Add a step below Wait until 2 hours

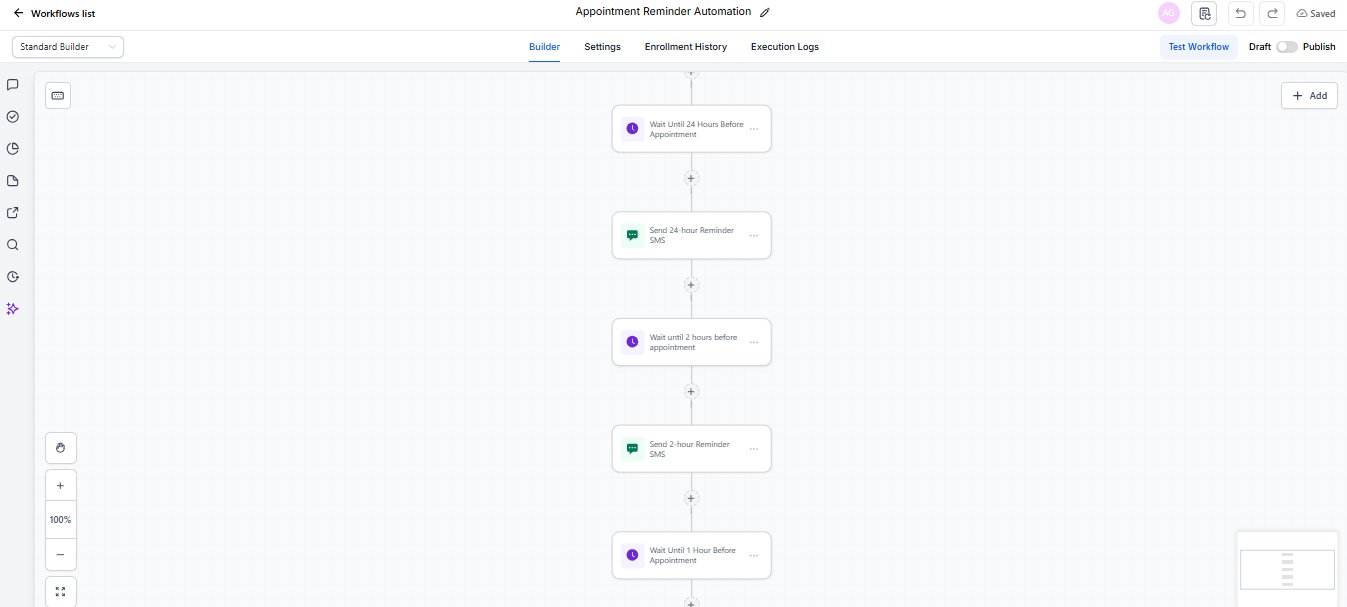pyautogui.click(x=691, y=391)
